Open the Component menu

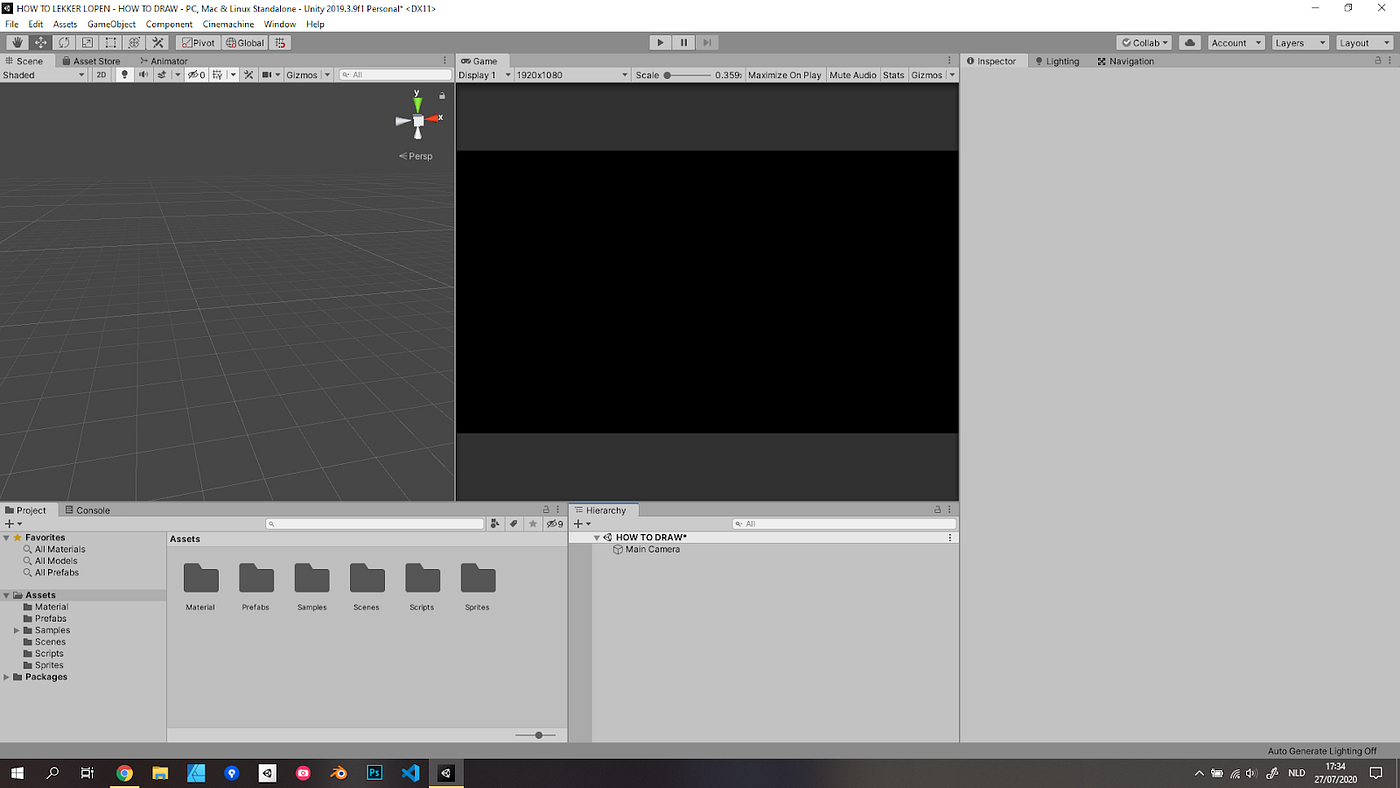point(169,24)
